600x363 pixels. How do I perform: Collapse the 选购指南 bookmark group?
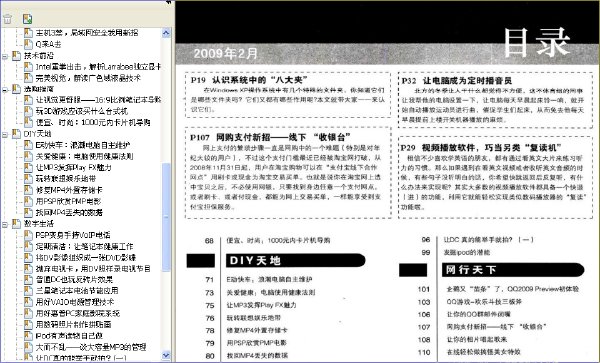click(x=5, y=90)
